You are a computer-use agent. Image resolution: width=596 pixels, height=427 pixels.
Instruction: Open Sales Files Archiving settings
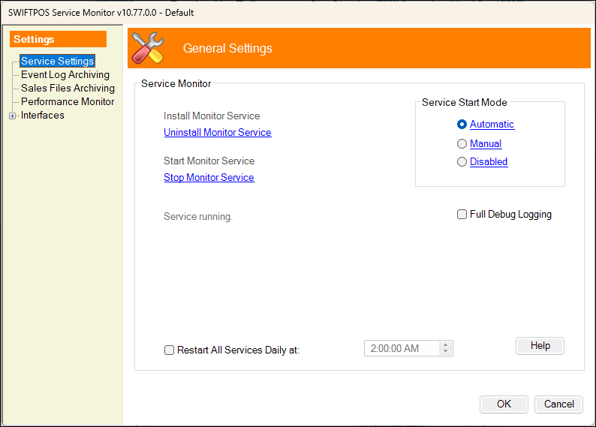[x=68, y=88]
